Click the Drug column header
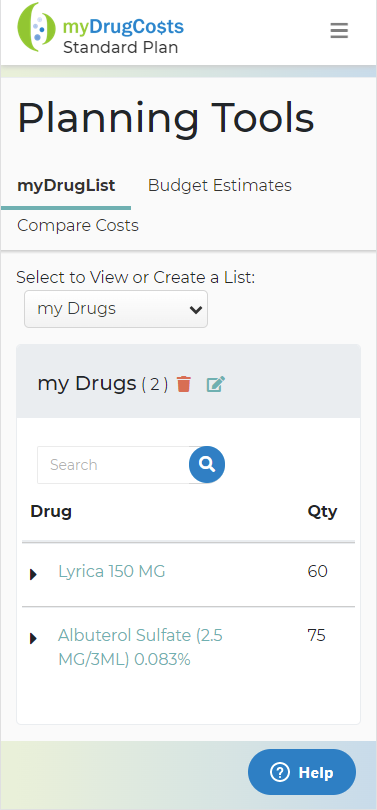The width and height of the screenshot is (377, 810). pyautogui.click(x=51, y=511)
